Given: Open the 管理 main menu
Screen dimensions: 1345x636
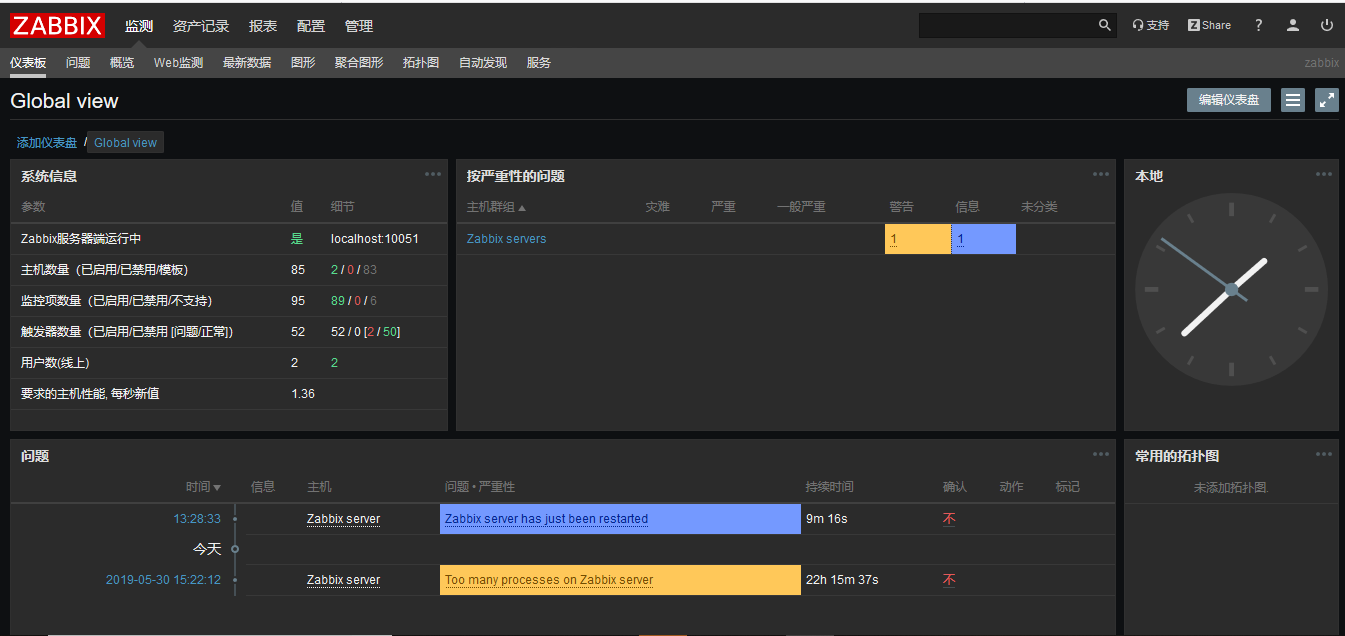Looking at the screenshot, I should click(x=359, y=26).
